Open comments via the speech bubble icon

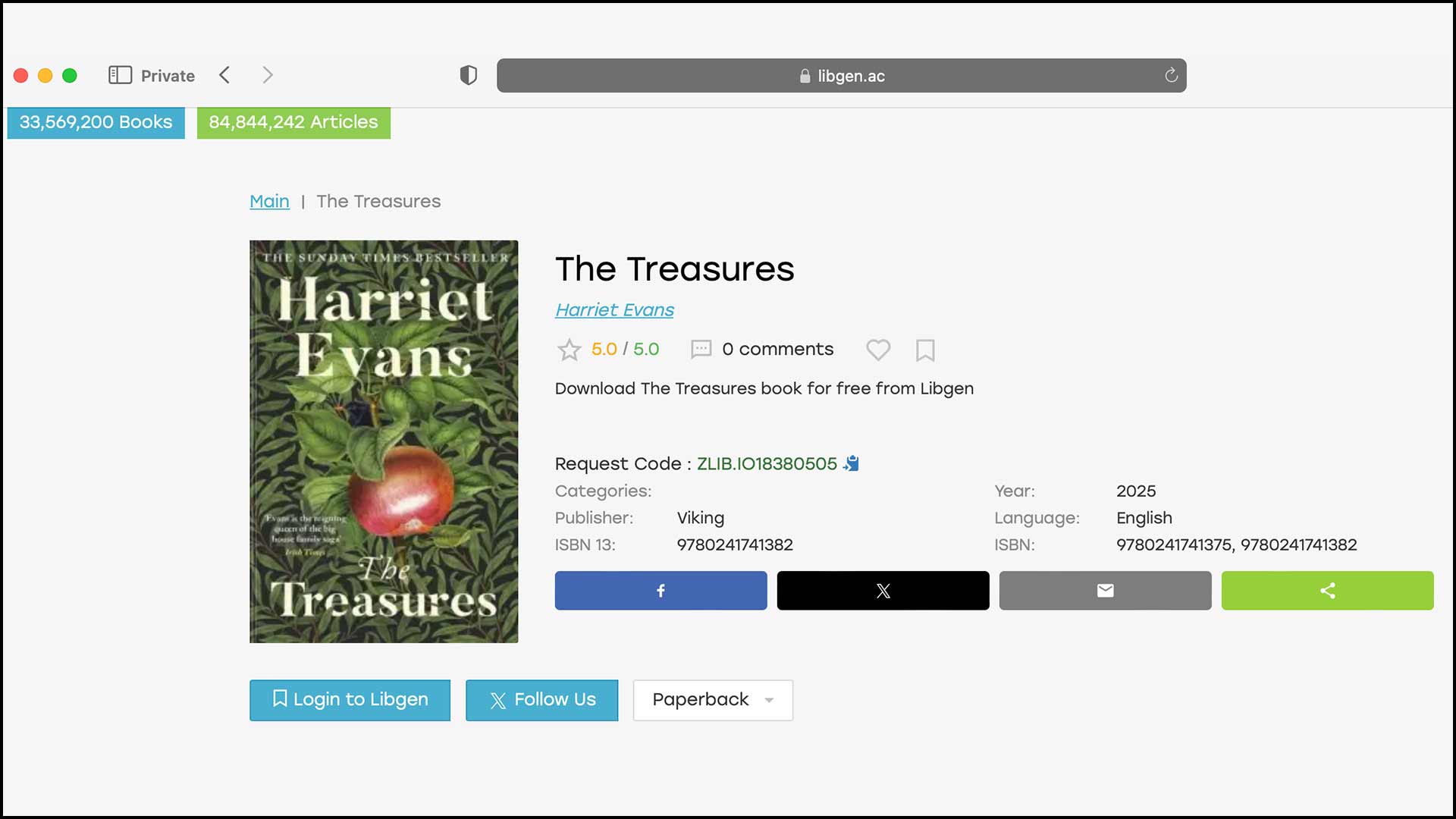701,350
